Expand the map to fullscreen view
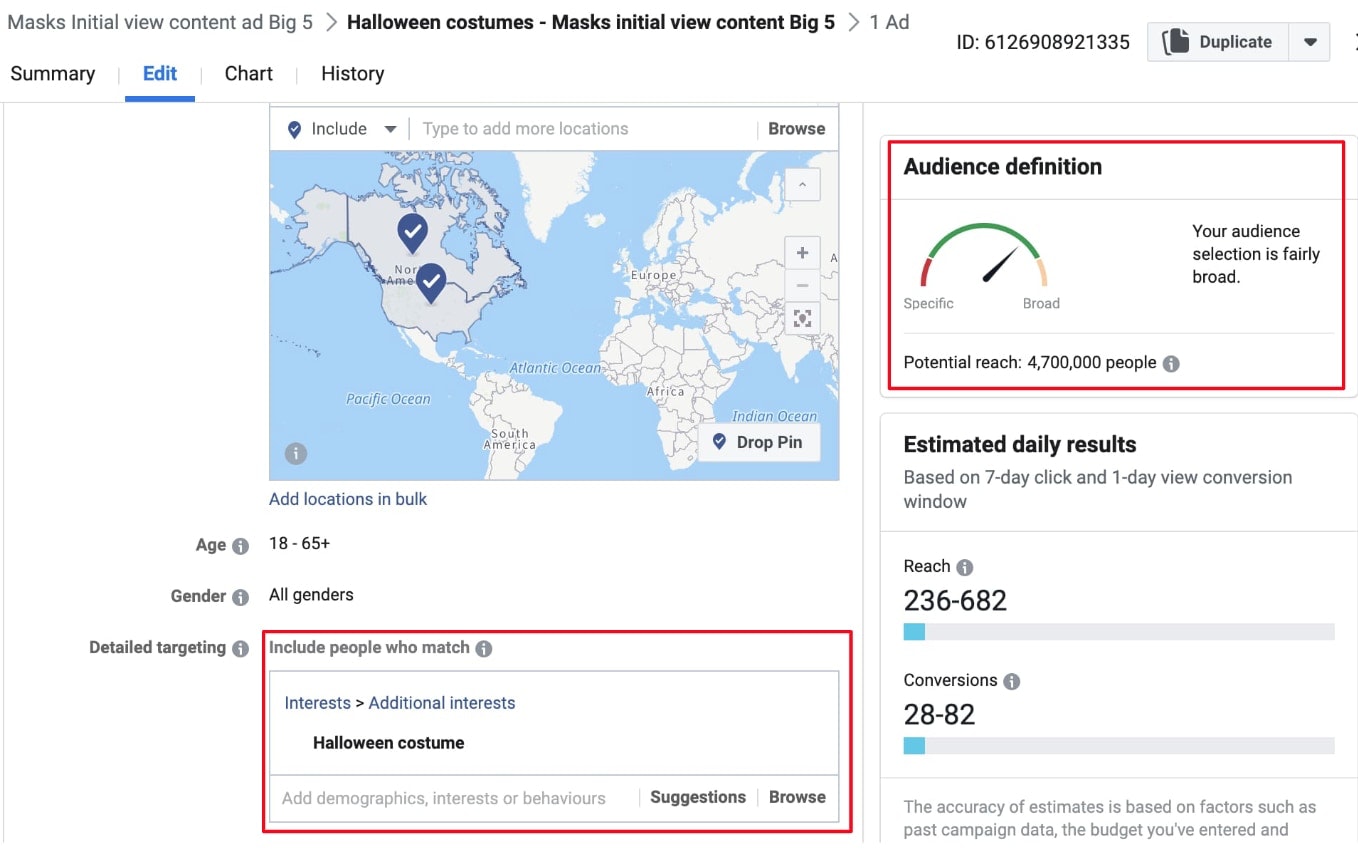The width and height of the screenshot is (1358, 850). click(803, 318)
